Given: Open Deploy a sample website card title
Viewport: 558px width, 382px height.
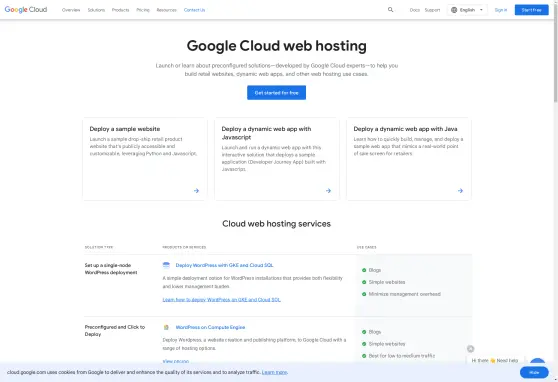Looking at the screenshot, I should click(125, 129).
